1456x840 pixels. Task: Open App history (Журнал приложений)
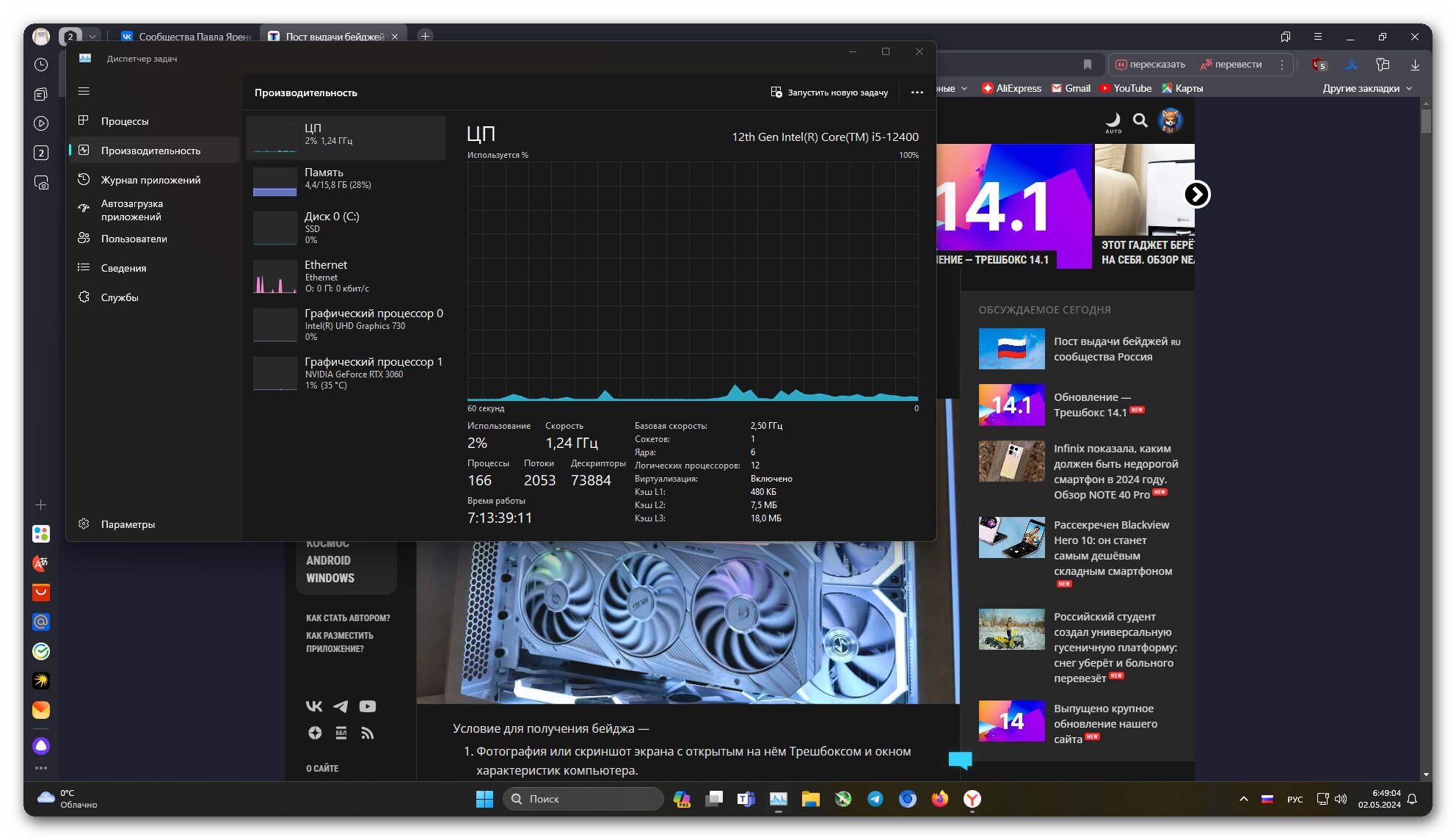point(150,180)
